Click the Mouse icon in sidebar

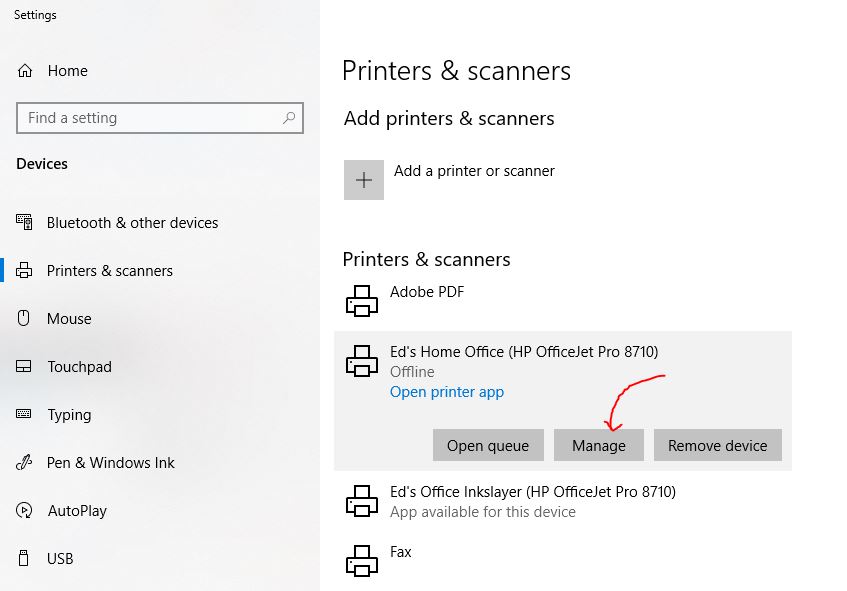tap(25, 319)
